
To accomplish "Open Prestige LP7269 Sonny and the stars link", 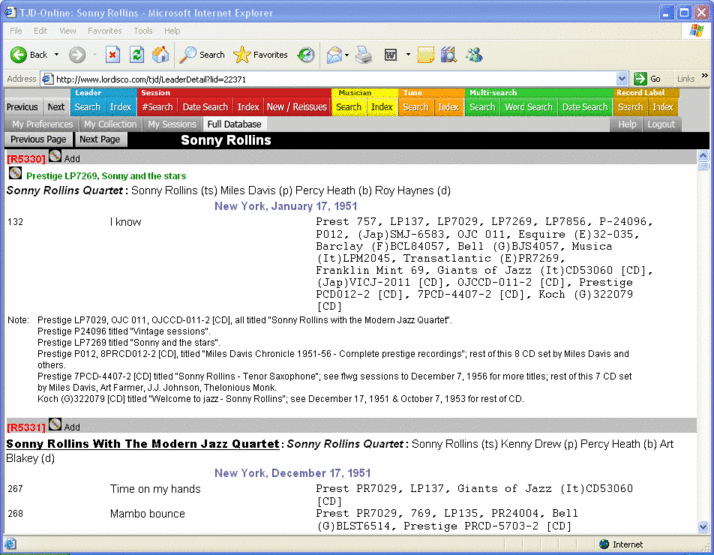I will [x=106, y=176].
